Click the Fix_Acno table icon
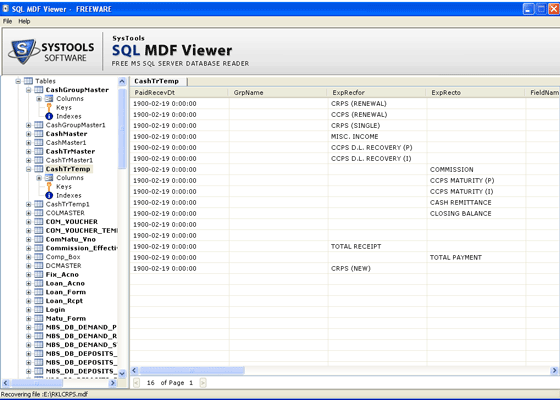The image size is (560, 400). tap(39, 274)
